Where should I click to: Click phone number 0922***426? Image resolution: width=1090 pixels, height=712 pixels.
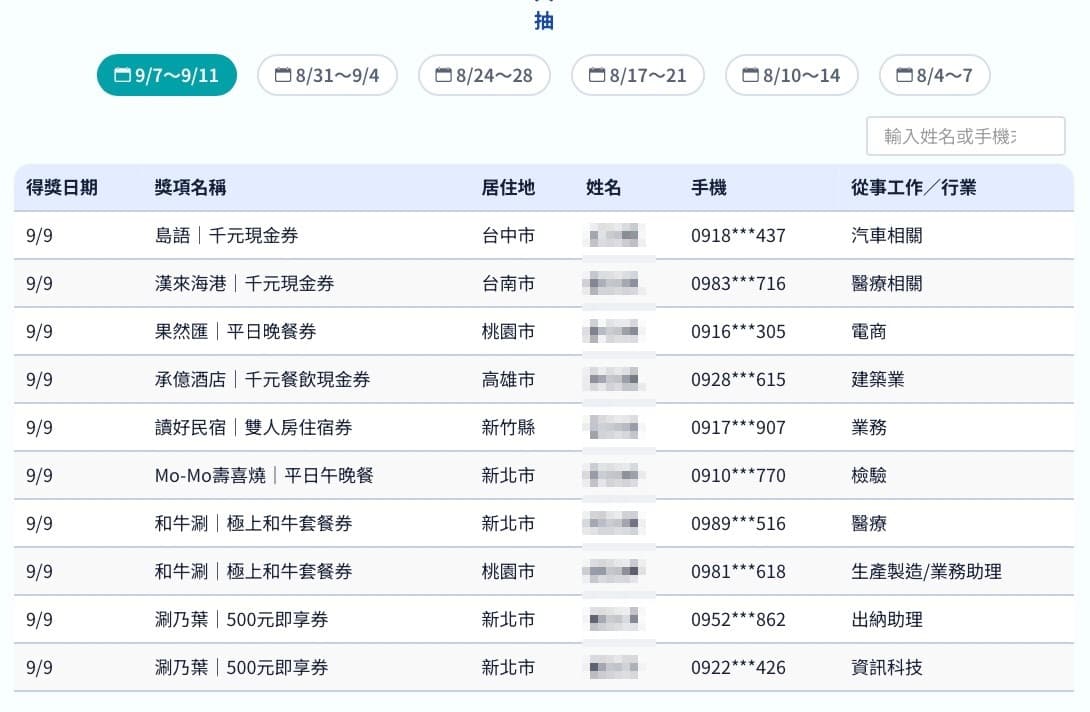coord(738,668)
